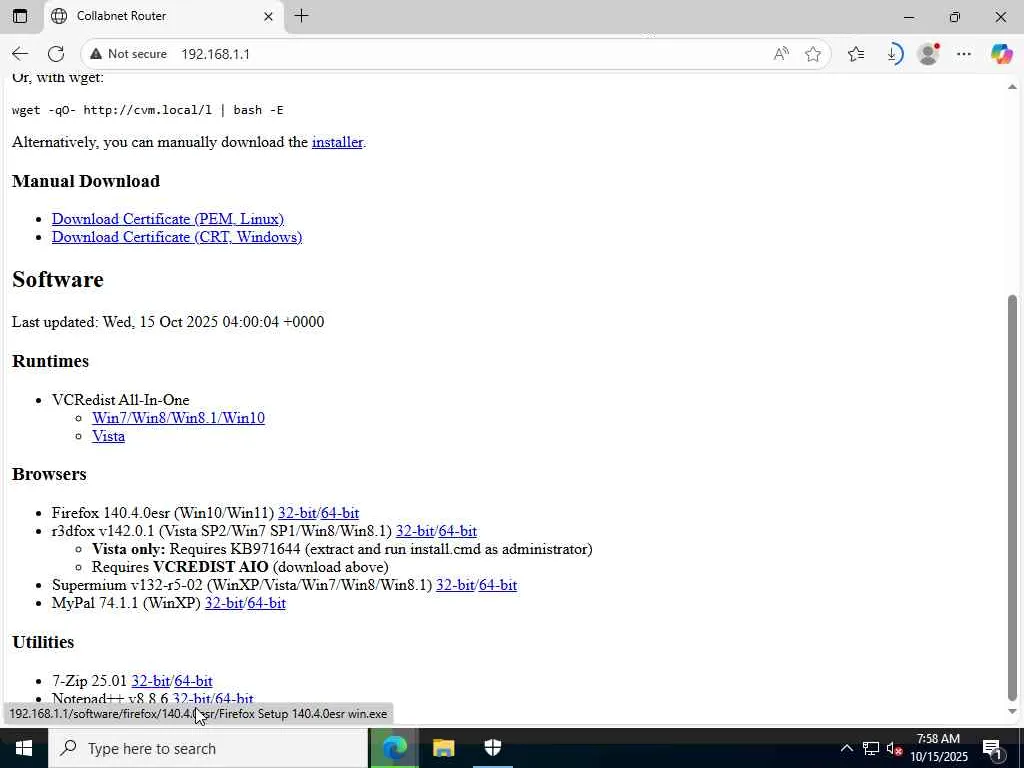This screenshot has width=1024, height=768.
Task: Add this page to favorites star
Action: [812, 54]
